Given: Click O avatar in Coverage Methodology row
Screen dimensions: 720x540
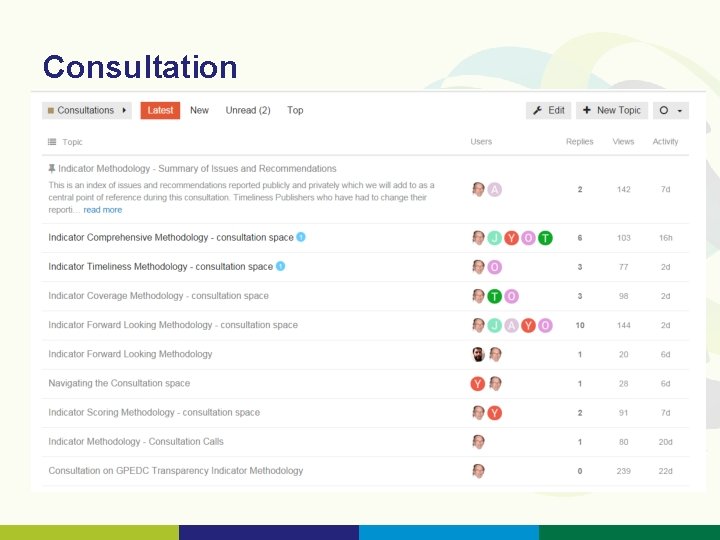Looking at the screenshot, I should [512, 296].
